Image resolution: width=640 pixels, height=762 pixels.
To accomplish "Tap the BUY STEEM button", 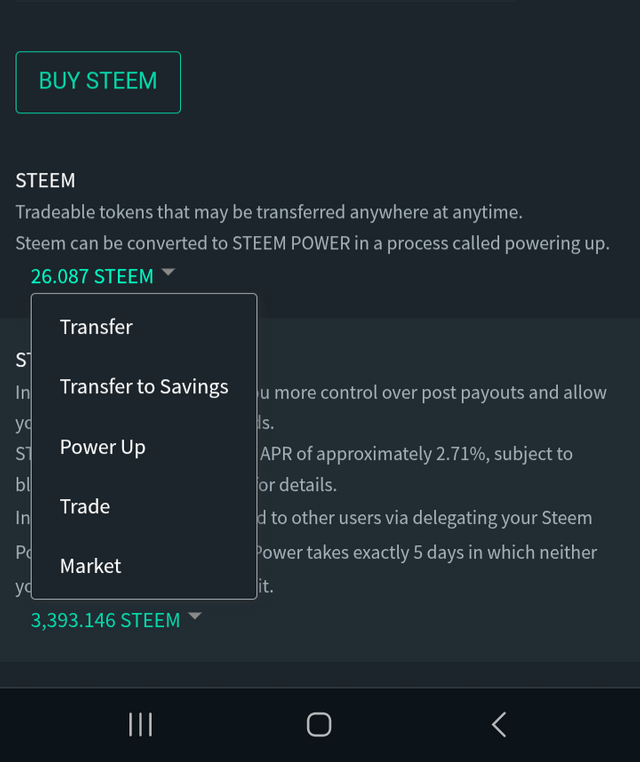I will 98,82.
